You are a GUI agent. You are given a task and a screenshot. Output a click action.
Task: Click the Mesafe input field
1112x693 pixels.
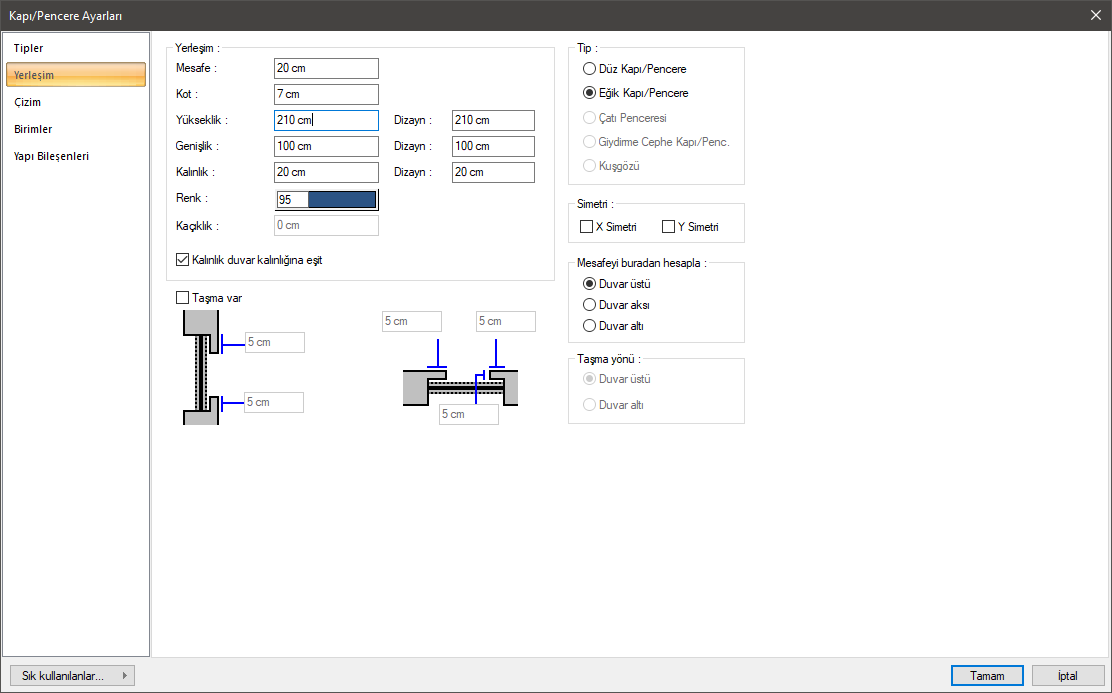326,68
